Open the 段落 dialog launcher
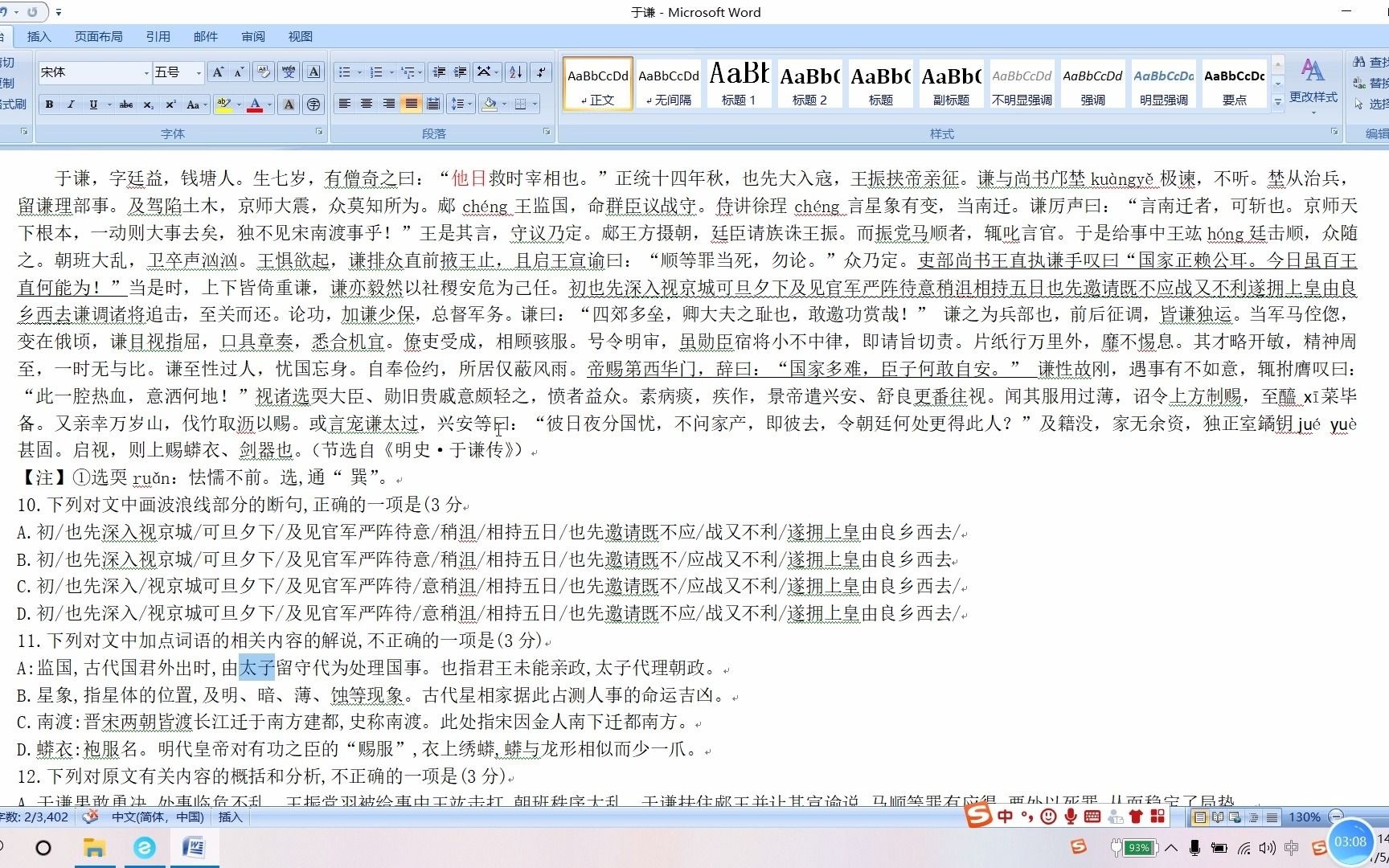The width and height of the screenshot is (1389, 868). tap(547, 131)
